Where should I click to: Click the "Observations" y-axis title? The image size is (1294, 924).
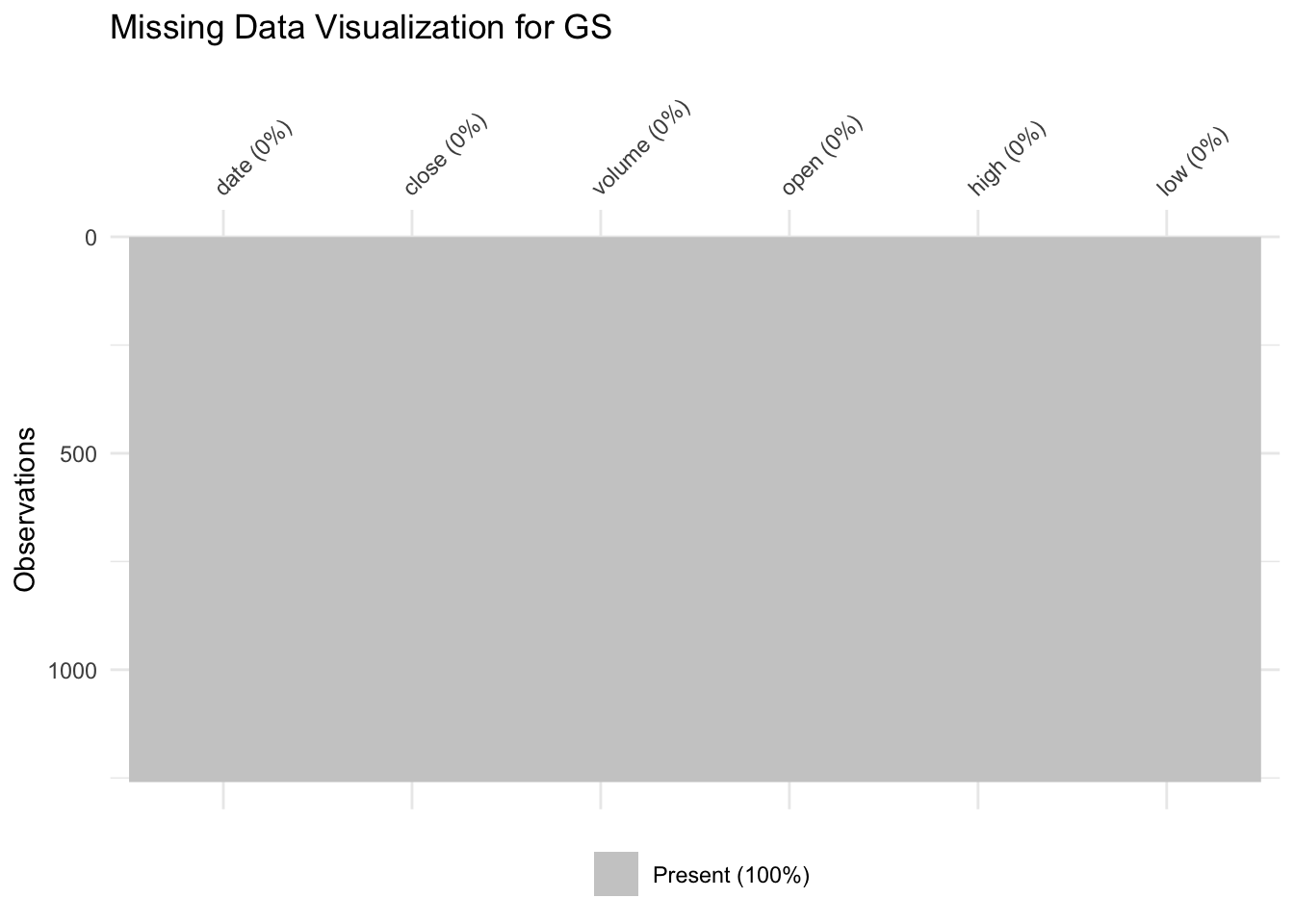tap(26, 509)
